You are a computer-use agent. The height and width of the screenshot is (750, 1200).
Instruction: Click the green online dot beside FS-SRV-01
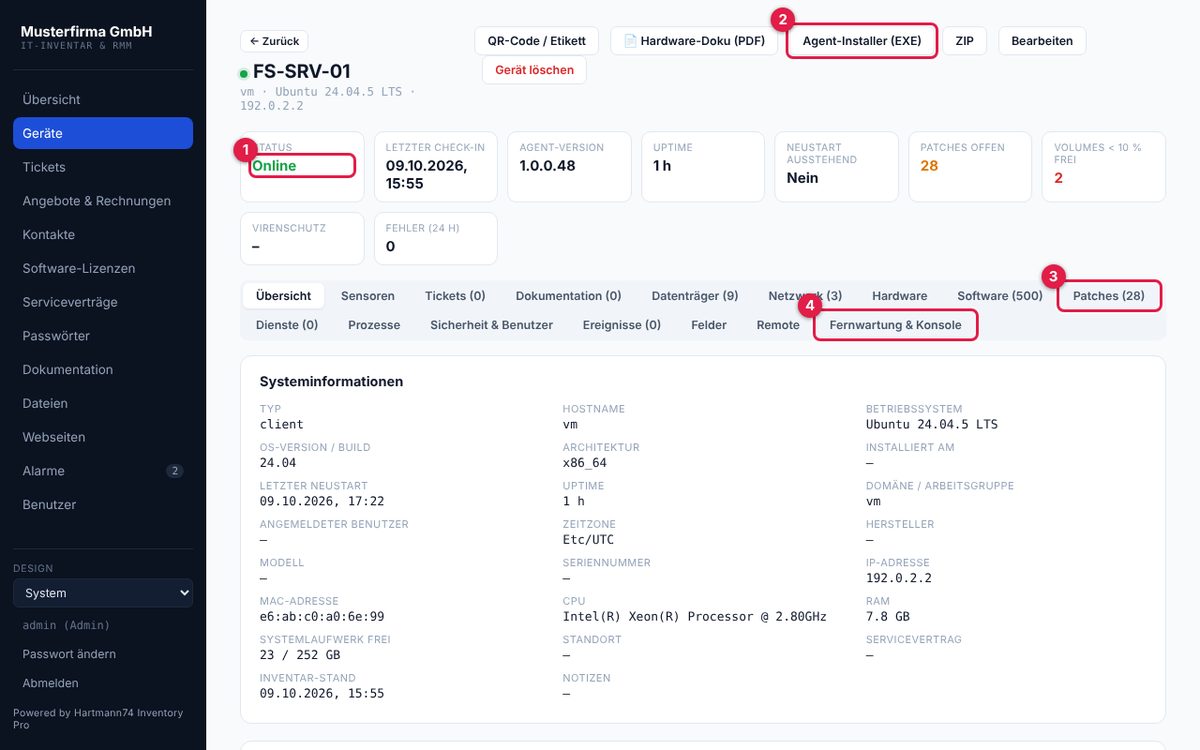(243, 74)
